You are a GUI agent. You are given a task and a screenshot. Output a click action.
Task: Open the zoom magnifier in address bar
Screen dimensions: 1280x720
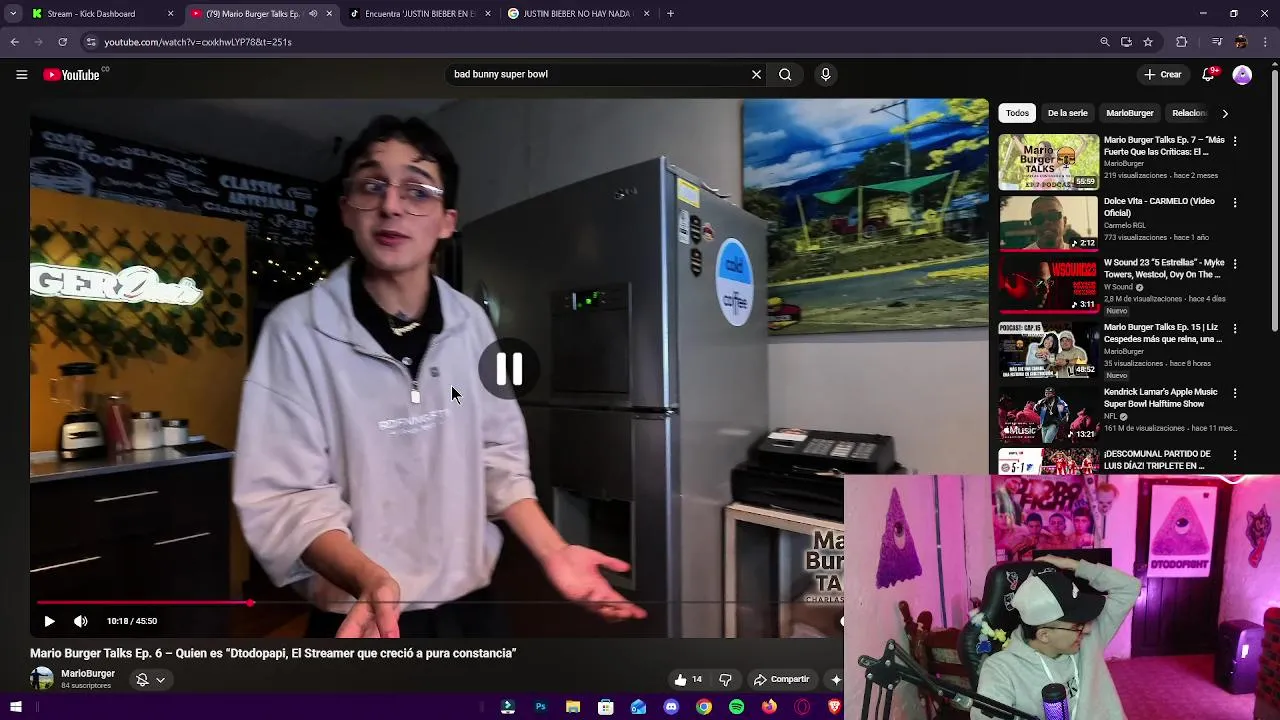pyautogui.click(x=1104, y=42)
